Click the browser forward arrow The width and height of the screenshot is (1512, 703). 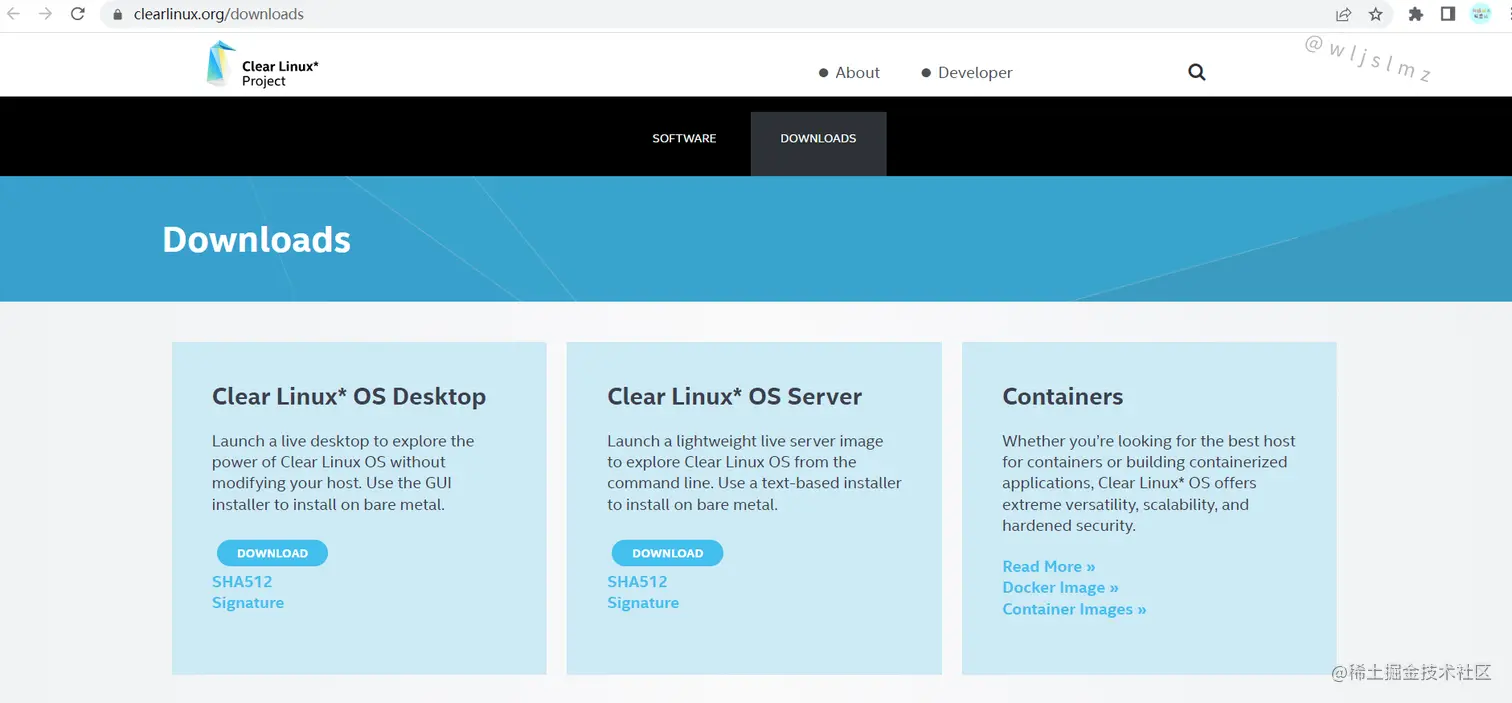click(45, 14)
